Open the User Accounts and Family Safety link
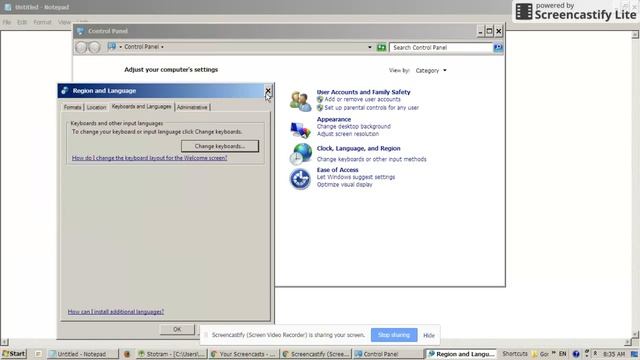Viewport: 640px width, 360px height. tap(363, 92)
